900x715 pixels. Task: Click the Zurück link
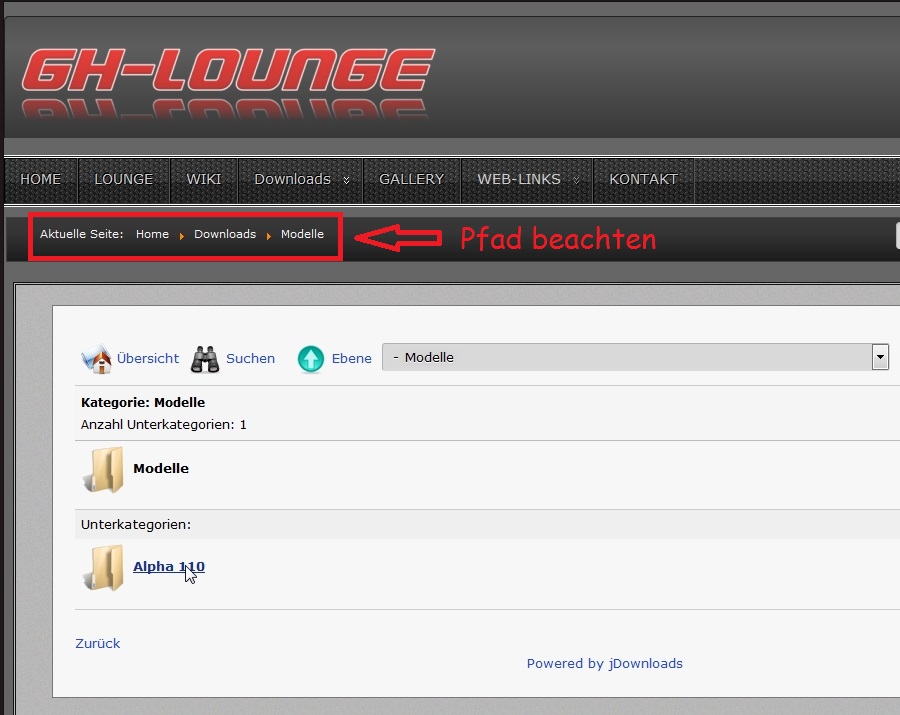[98, 643]
